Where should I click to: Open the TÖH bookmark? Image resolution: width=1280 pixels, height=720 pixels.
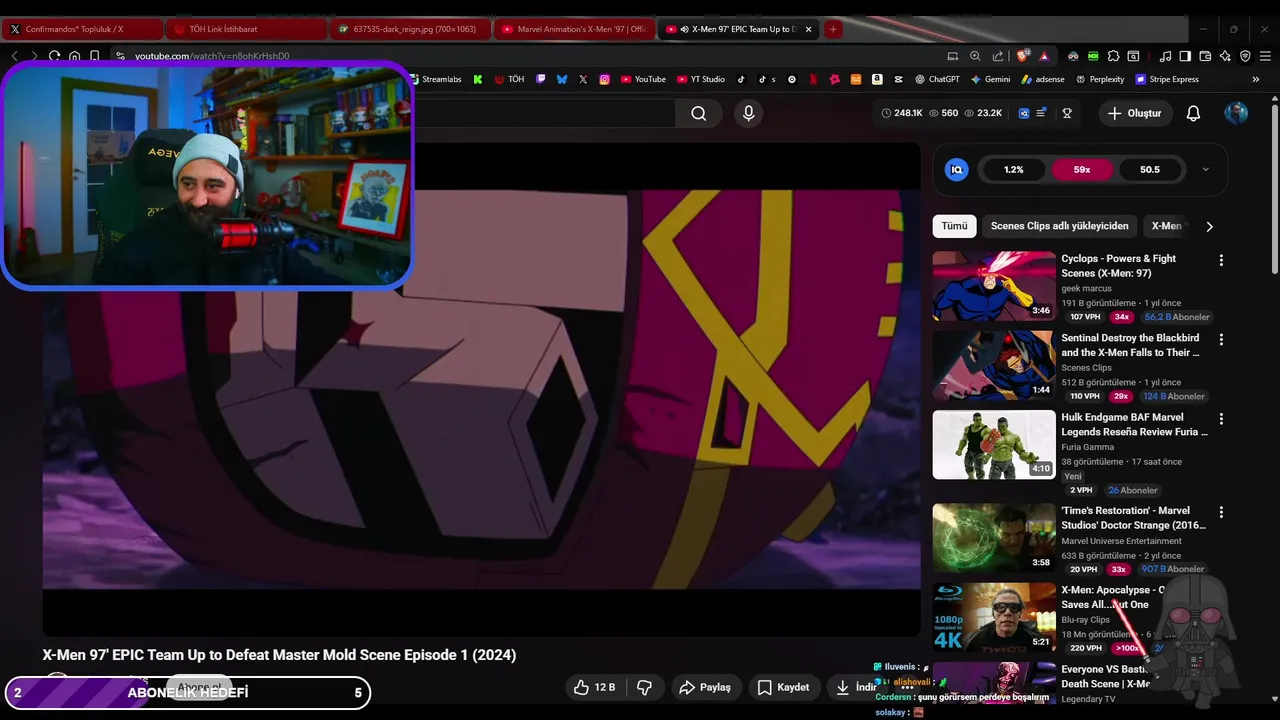click(x=509, y=79)
